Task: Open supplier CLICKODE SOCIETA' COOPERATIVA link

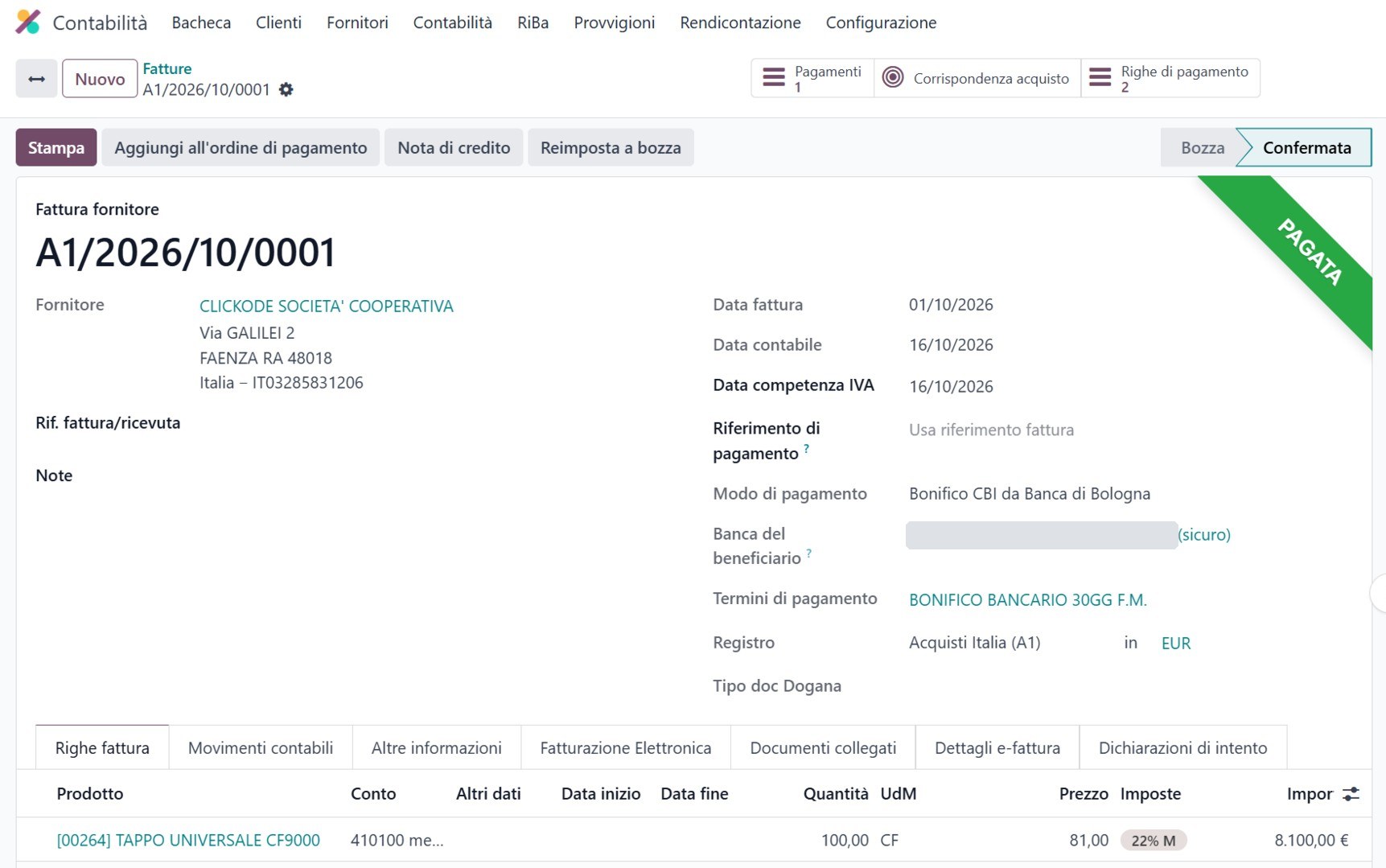Action: tap(327, 306)
